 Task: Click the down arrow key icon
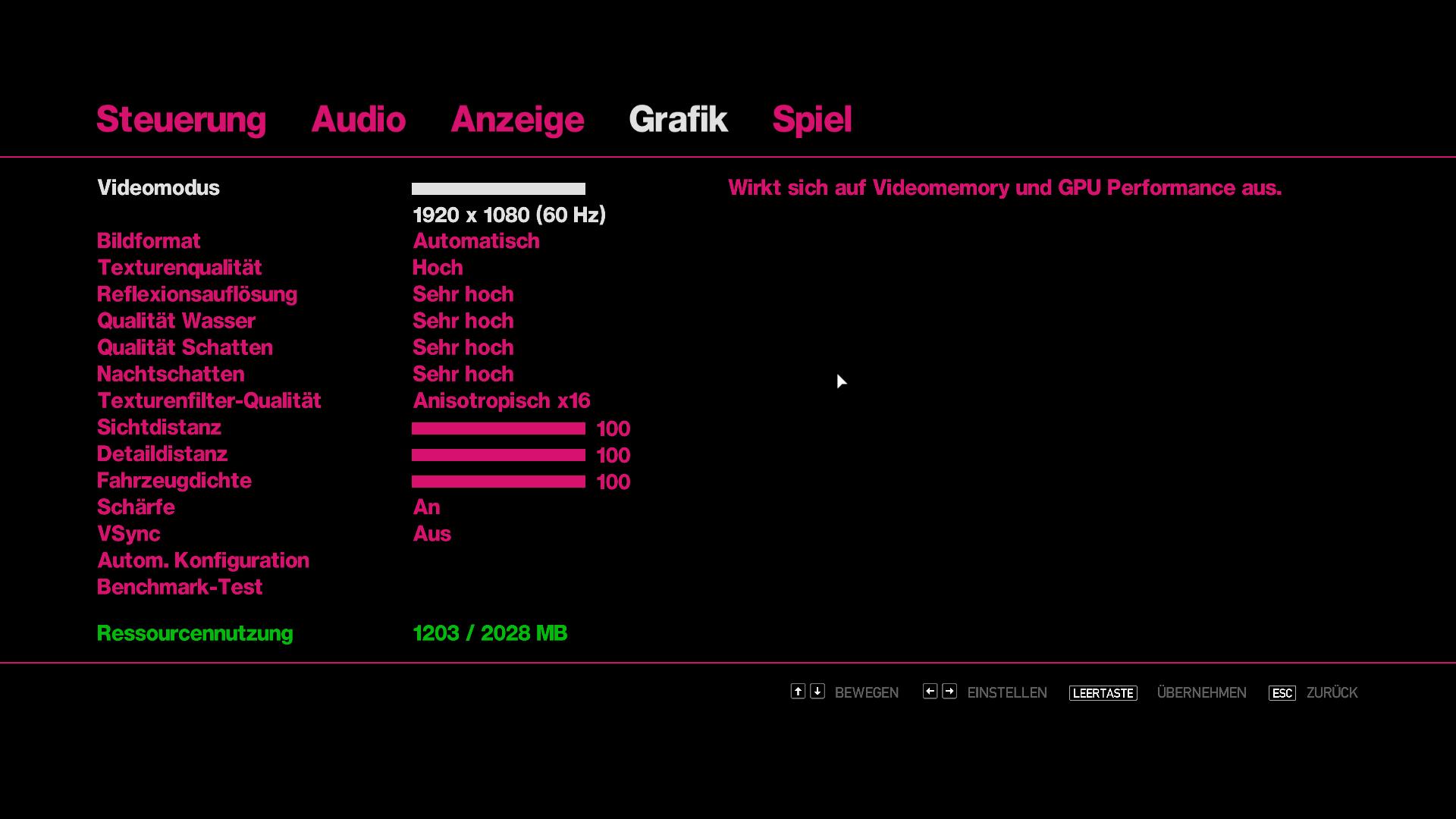pyautogui.click(x=817, y=691)
